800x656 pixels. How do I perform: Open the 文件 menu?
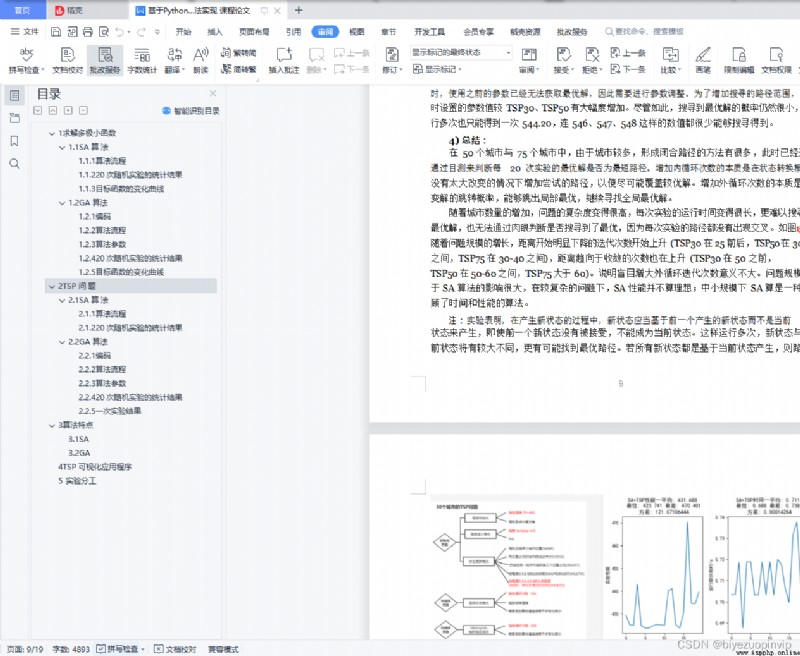point(24,32)
